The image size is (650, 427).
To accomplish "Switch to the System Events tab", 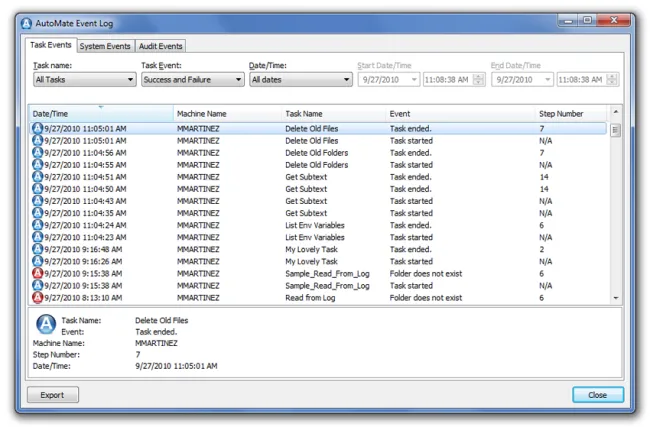I will (x=105, y=46).
